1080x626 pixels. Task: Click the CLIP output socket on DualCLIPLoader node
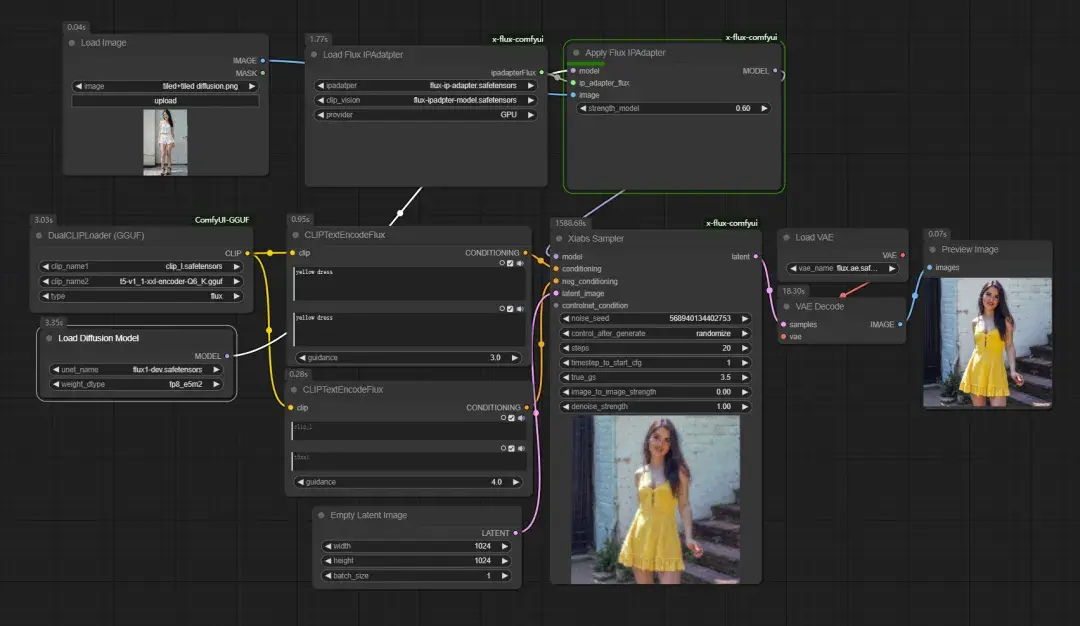[247, 253]
